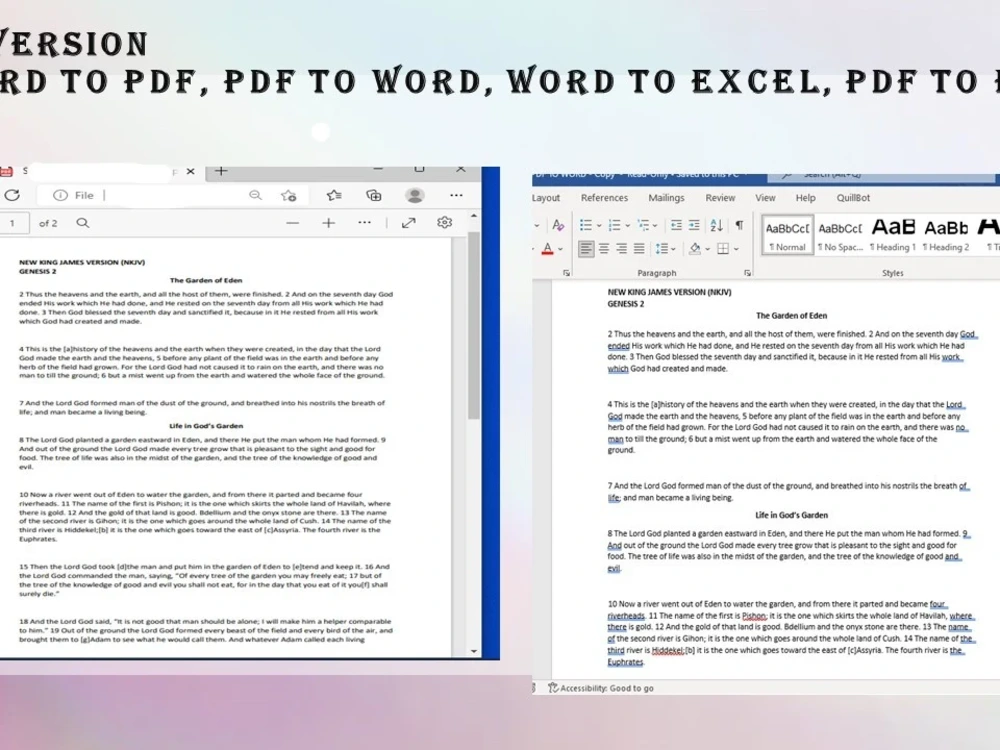The width and height of the screenshot is (1000, 750).
Task: Open the Mailings tab in Word
Action: (666, 198)
